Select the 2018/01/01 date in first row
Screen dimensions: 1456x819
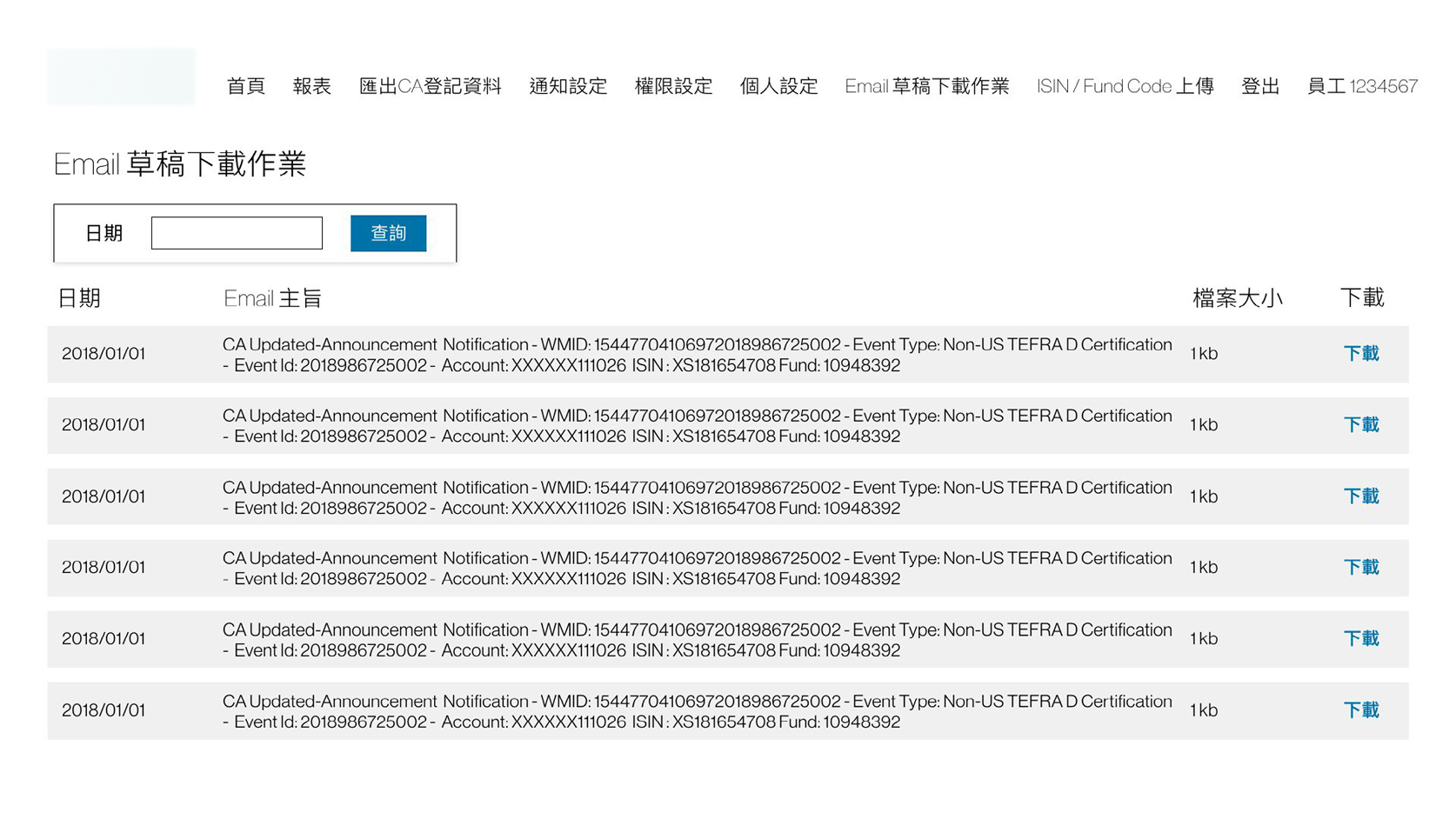pyautogui.click(x=104, y=354)
